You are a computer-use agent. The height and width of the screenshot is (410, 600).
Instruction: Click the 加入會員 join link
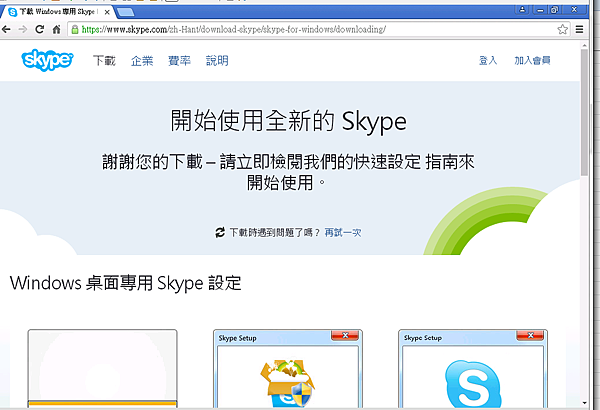click(x=532, y=60)
